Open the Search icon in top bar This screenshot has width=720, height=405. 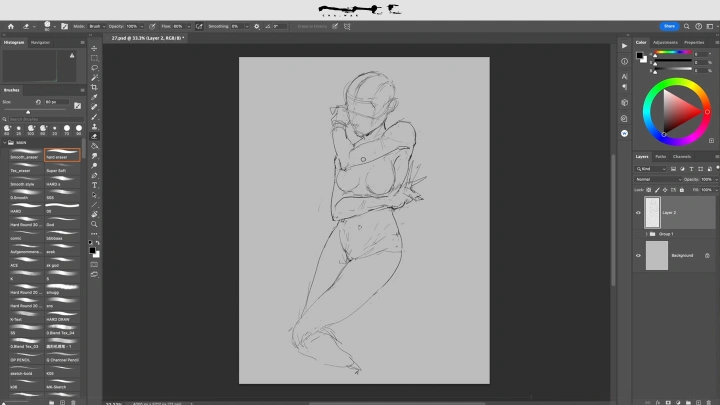pos(686,27)
